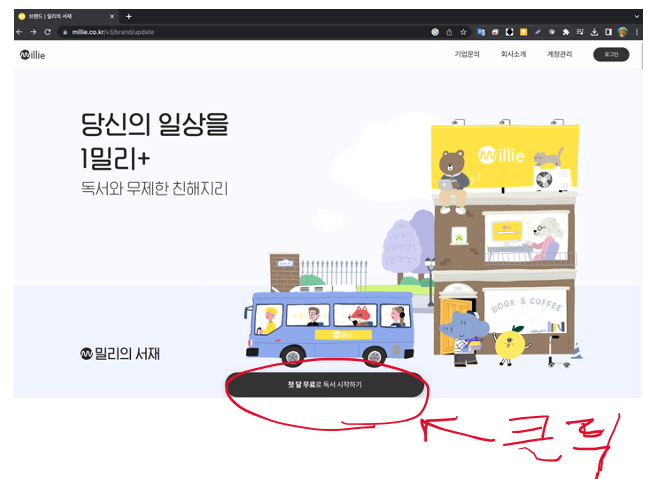Click the Millie logo in the header

[x=32, y=55]
